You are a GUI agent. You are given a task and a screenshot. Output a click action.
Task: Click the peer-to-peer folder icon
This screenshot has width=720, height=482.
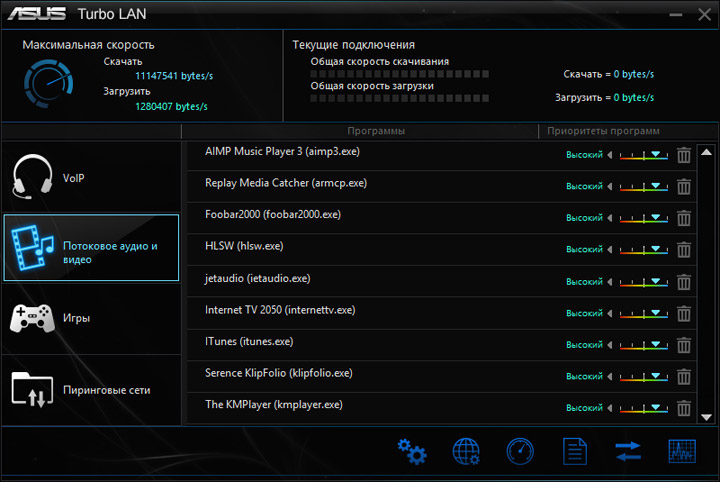point(32,389)
